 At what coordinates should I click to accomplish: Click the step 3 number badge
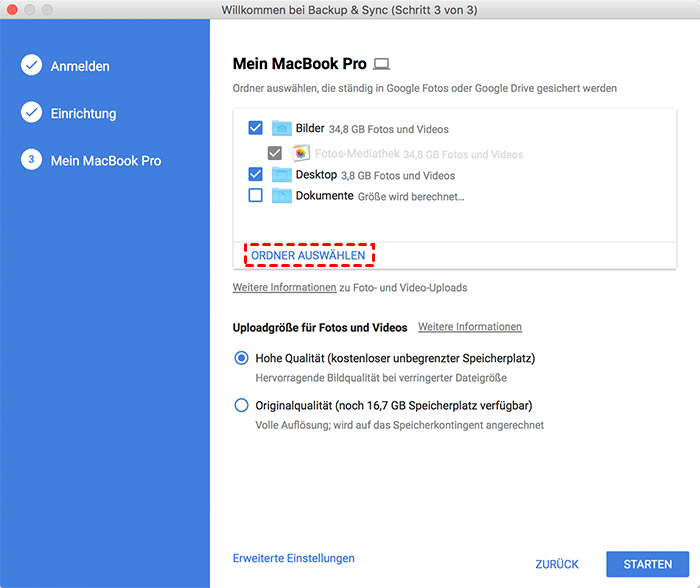[x=31, y=159]
